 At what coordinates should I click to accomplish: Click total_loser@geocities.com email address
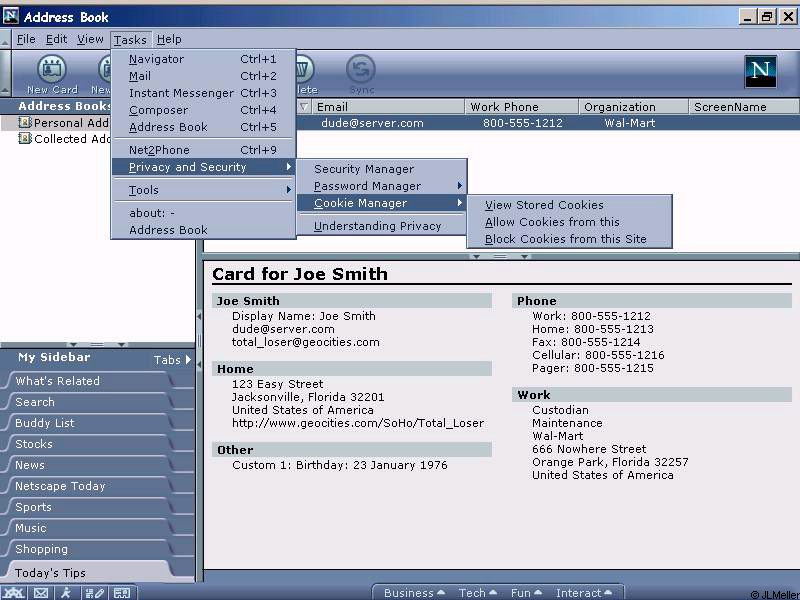(x=306, y=342)
